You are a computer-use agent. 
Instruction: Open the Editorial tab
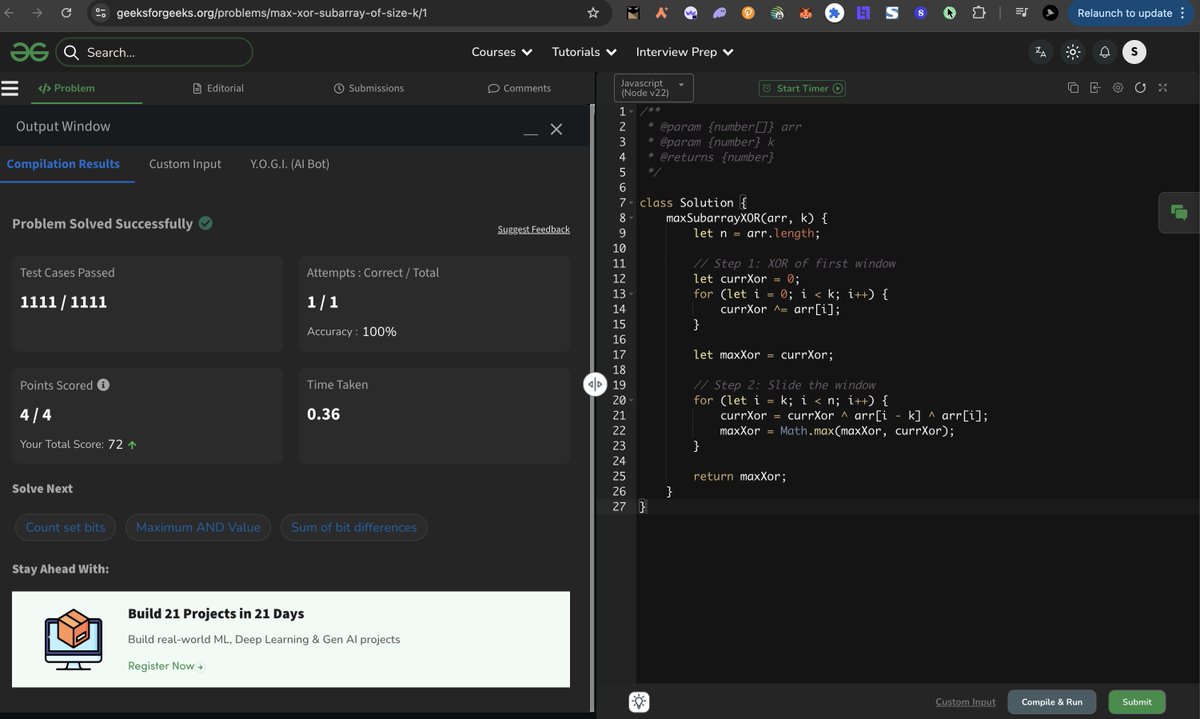point(218,88)
